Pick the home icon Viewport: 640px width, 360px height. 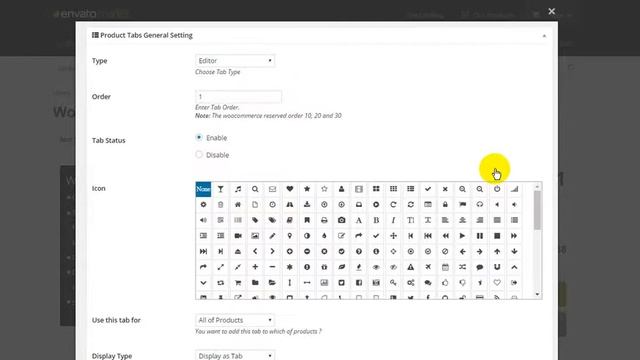click(x=238, y=204)
